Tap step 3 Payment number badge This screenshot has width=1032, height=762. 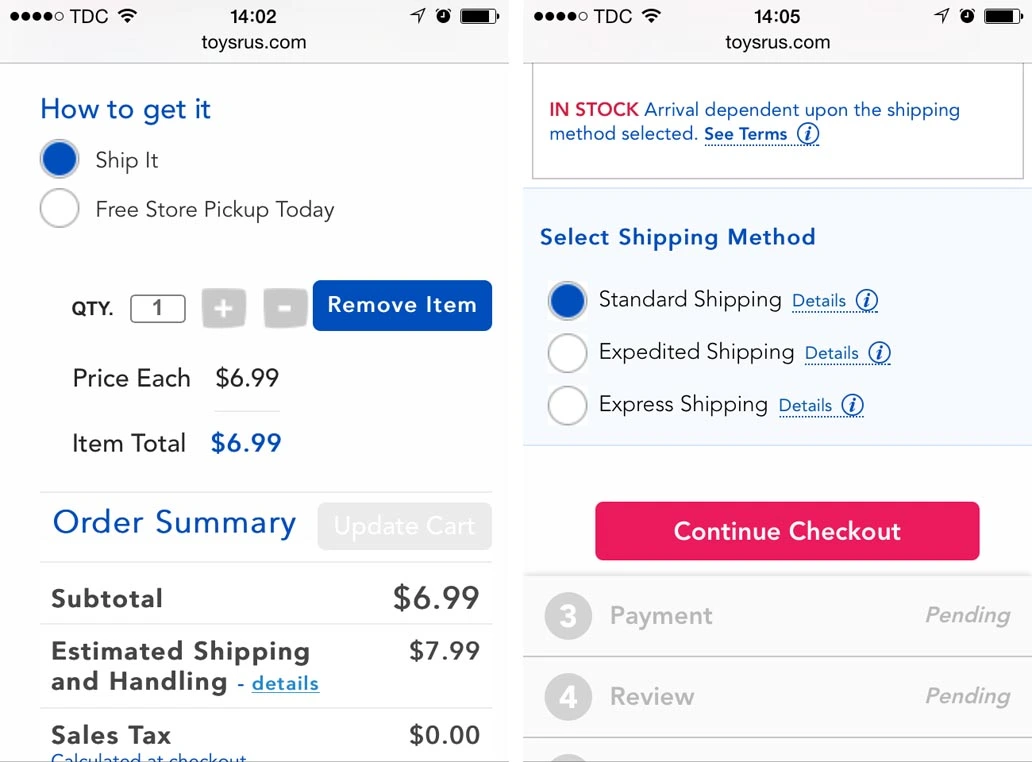tap(568, 616)
